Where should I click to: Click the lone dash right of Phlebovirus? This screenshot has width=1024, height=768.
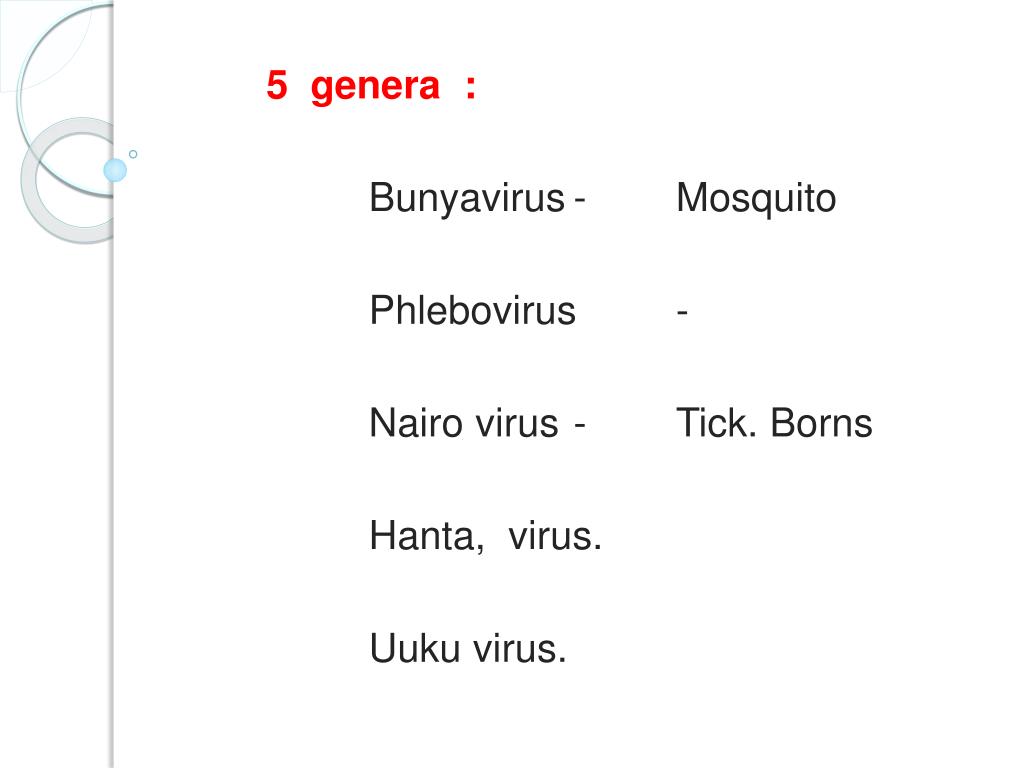[682, 313]
